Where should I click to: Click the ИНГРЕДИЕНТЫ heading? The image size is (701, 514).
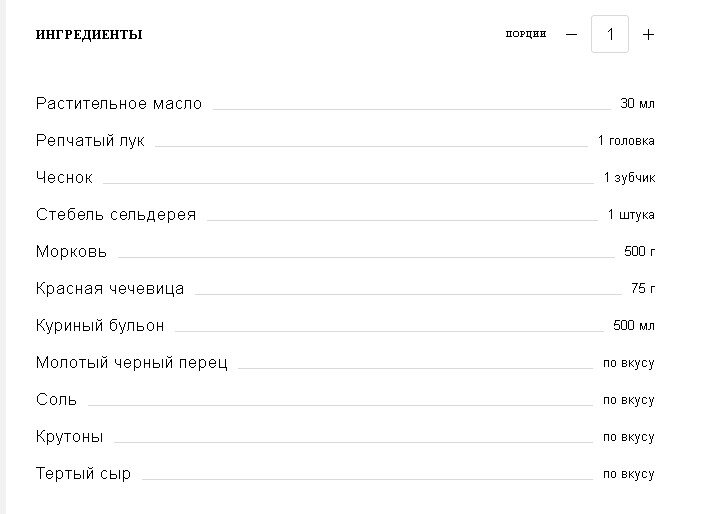(89, 34)
